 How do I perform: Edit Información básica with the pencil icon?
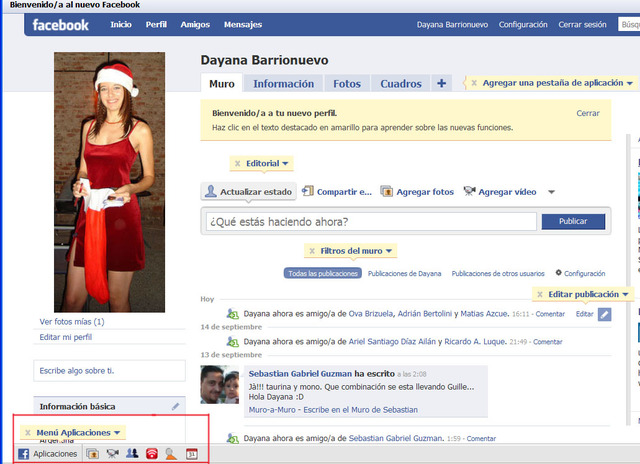point(176,406)
